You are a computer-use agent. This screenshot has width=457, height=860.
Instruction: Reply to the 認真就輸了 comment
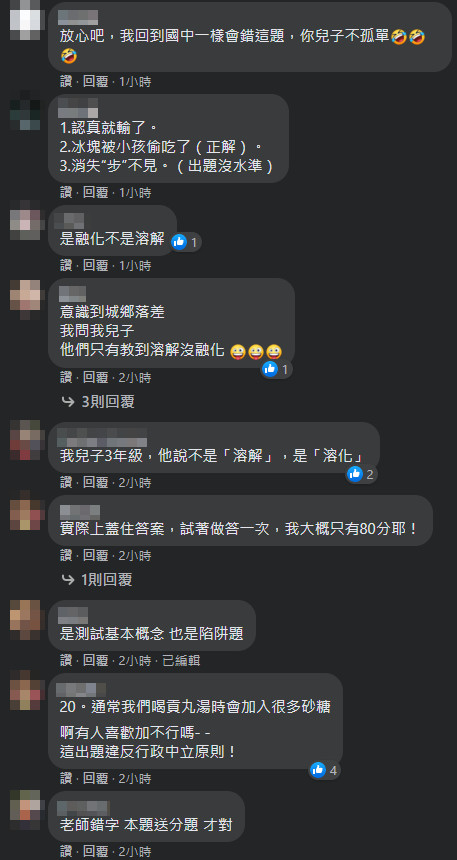click(x=95, y=193)
